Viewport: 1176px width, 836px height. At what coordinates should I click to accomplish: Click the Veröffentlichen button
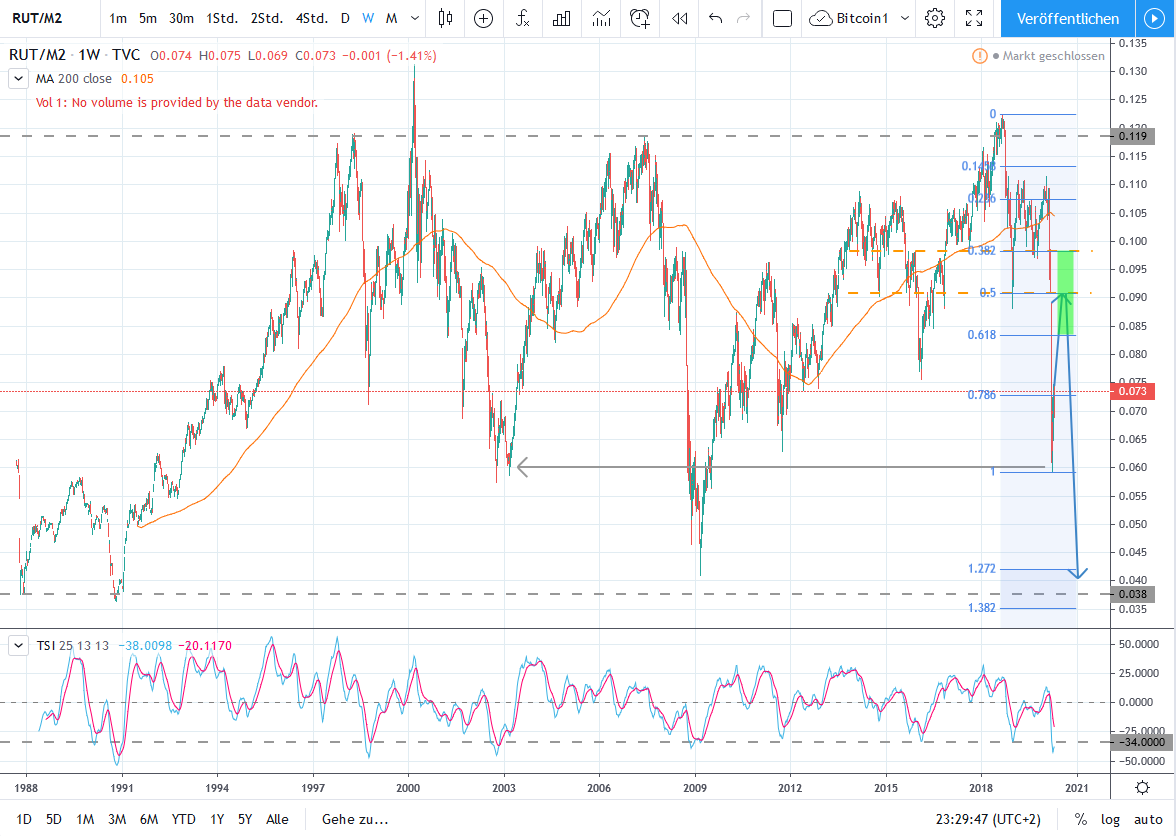pos(1067,18)
